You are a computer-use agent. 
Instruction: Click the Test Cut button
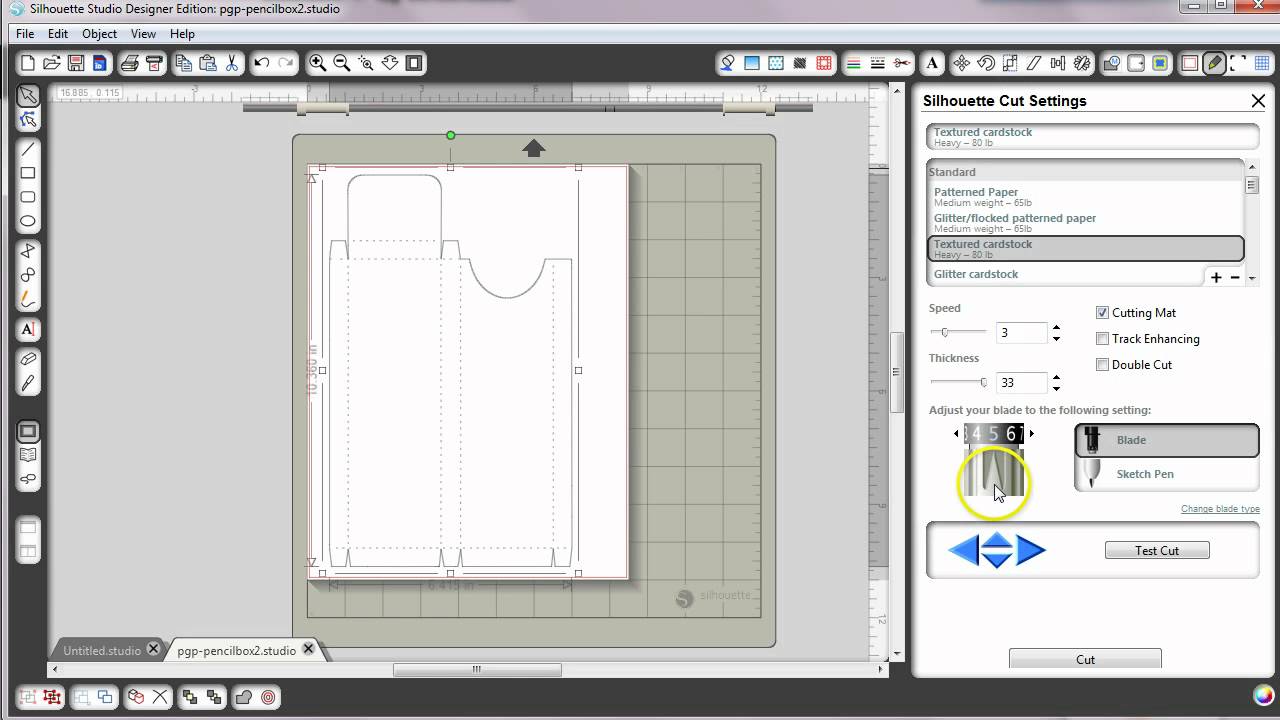coord(1157,551)
